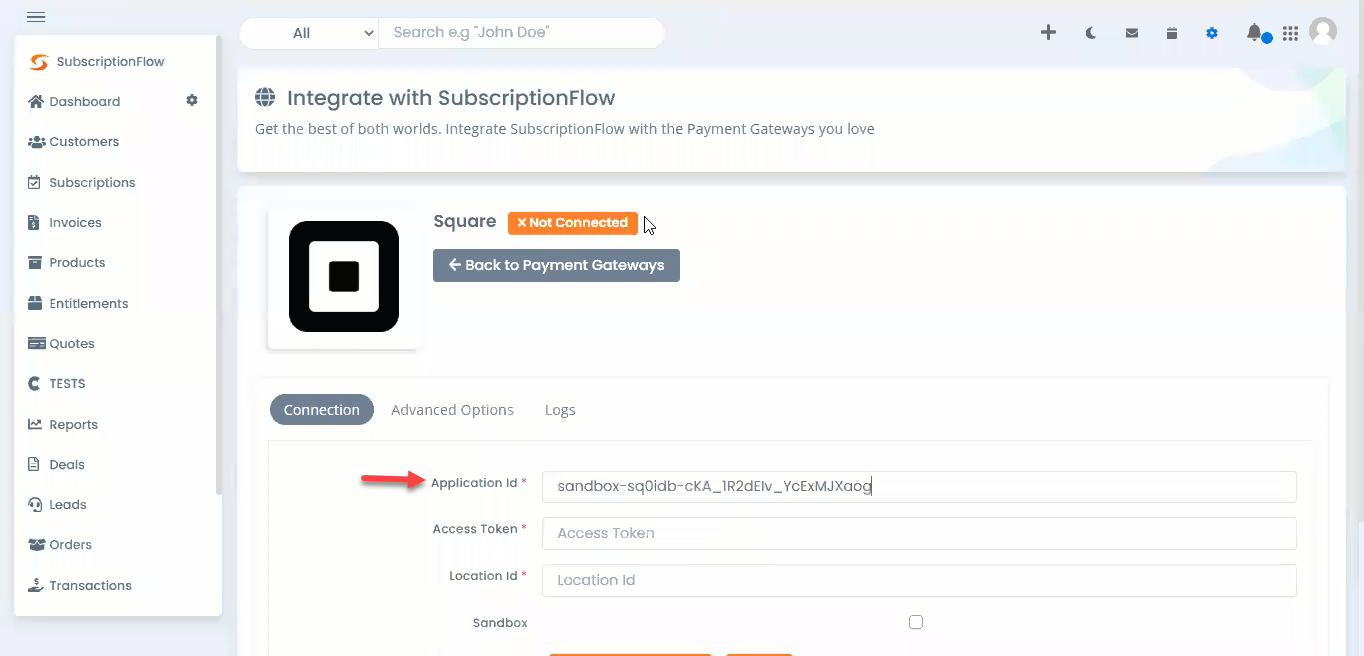Click the Orders box-open icon

[36, 544]
